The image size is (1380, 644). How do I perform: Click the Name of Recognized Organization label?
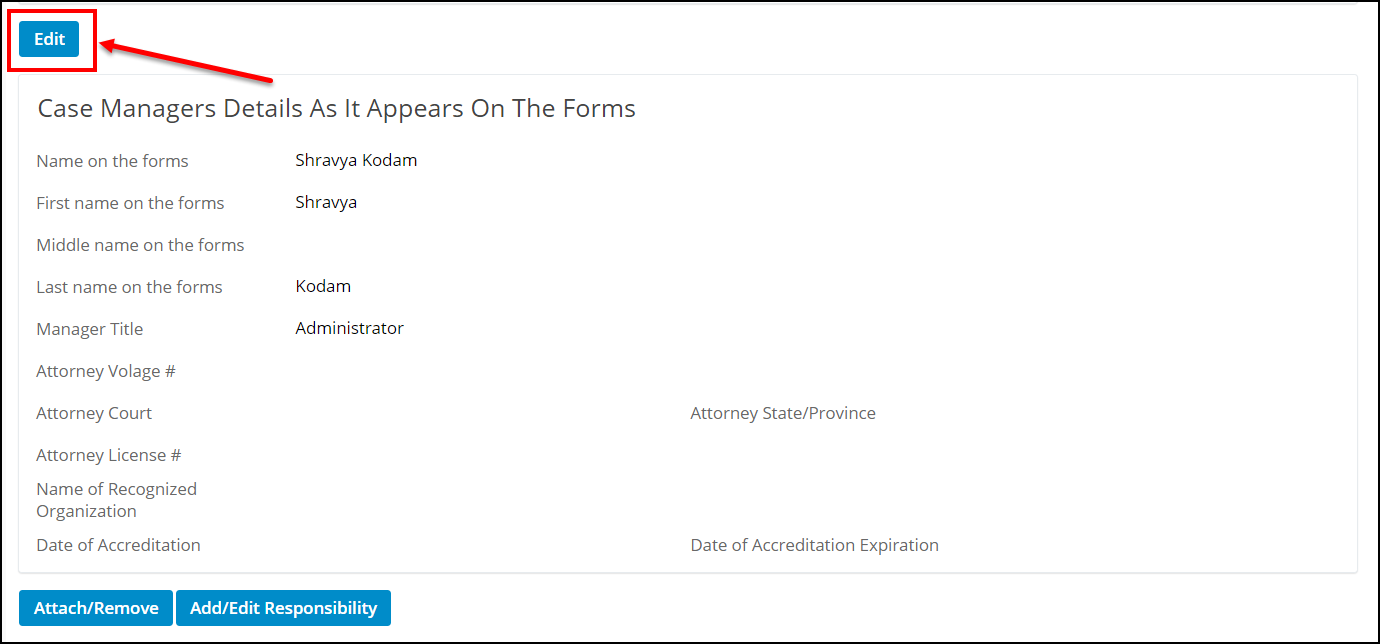(x=116, y=499)
